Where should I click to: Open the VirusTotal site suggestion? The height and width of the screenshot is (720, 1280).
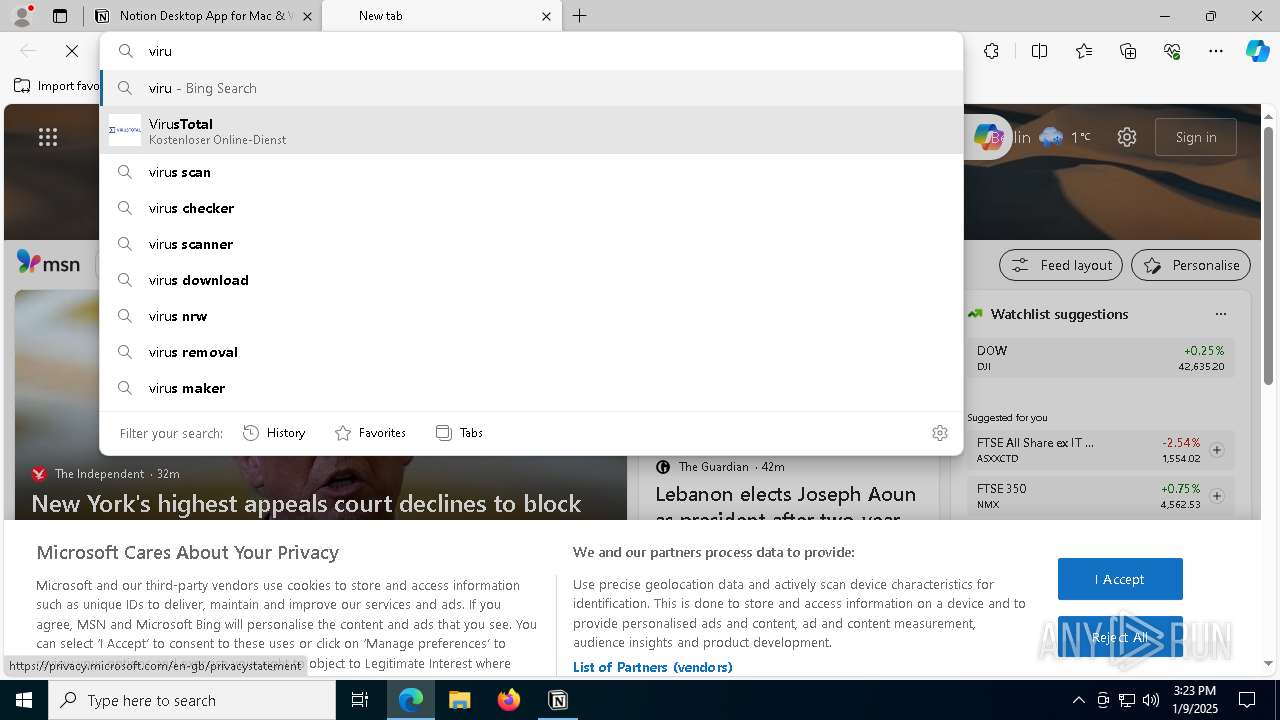[x=531, y=130]
